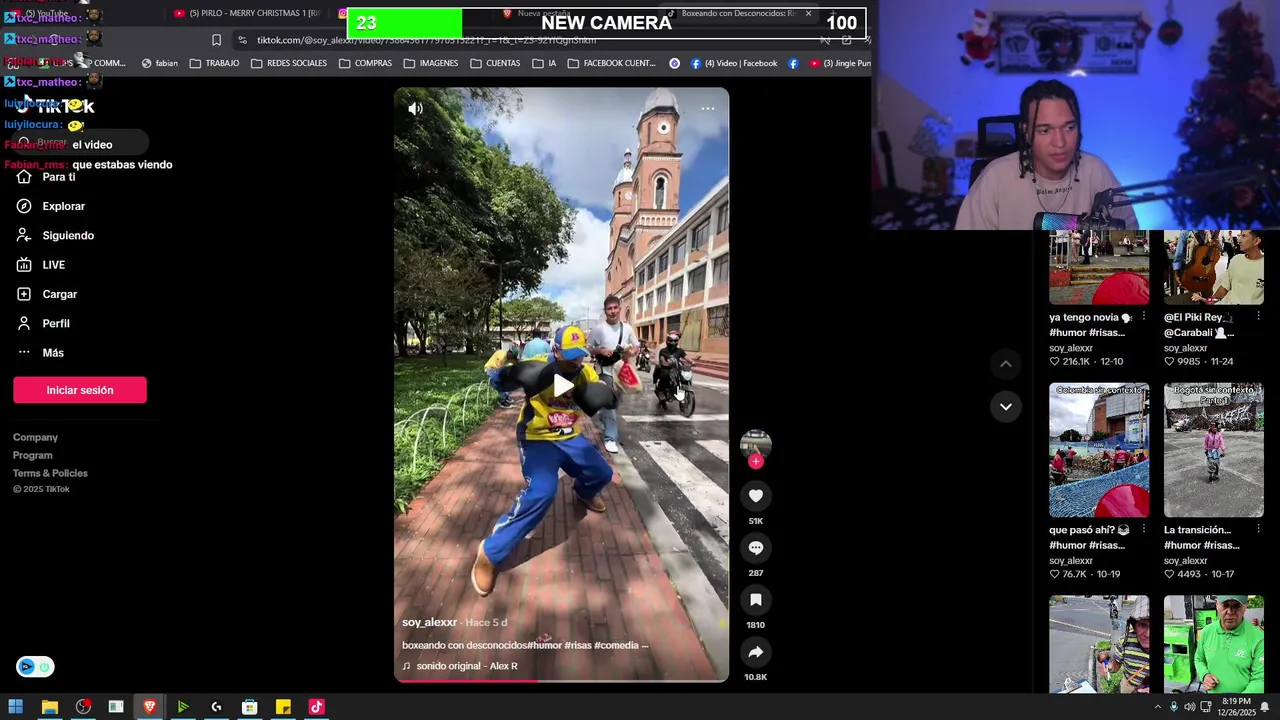Image resolution: width=1280 pixels, height=720 pixels.
Task: Open the REDES SOCIALES bookmarks folder
Action: point(289,63)
